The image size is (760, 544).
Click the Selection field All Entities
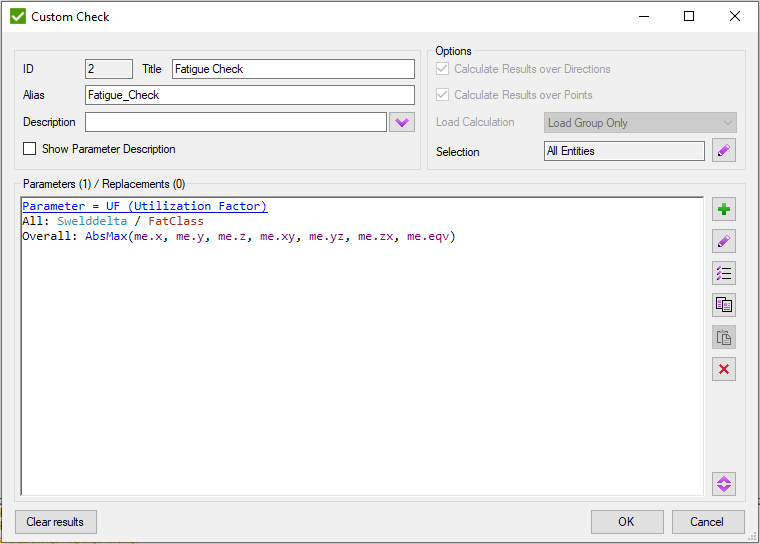[x=624, y=151]
